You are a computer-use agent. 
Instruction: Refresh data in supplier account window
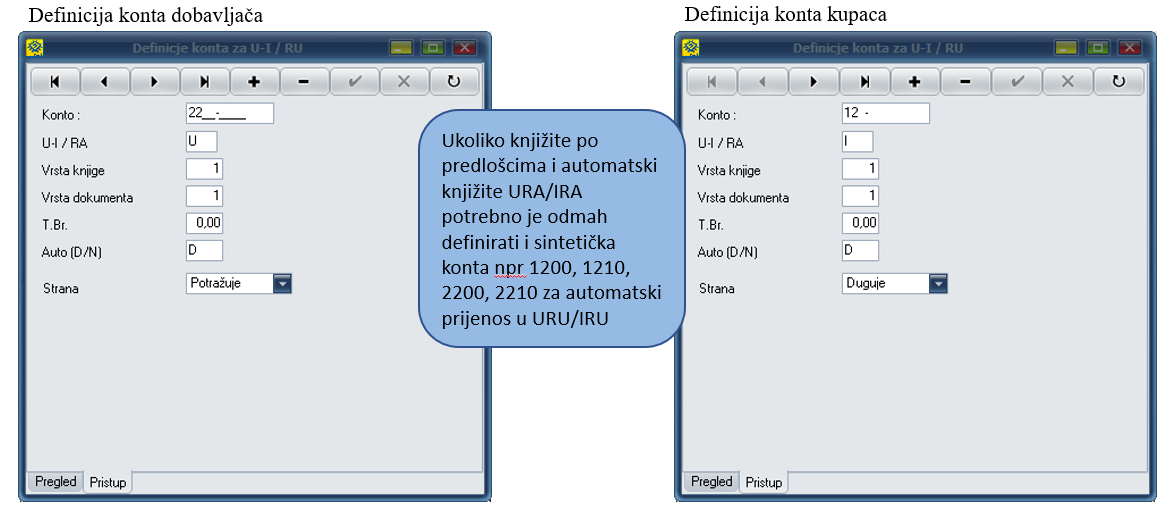pyautogui.click(x=455, y=81)
